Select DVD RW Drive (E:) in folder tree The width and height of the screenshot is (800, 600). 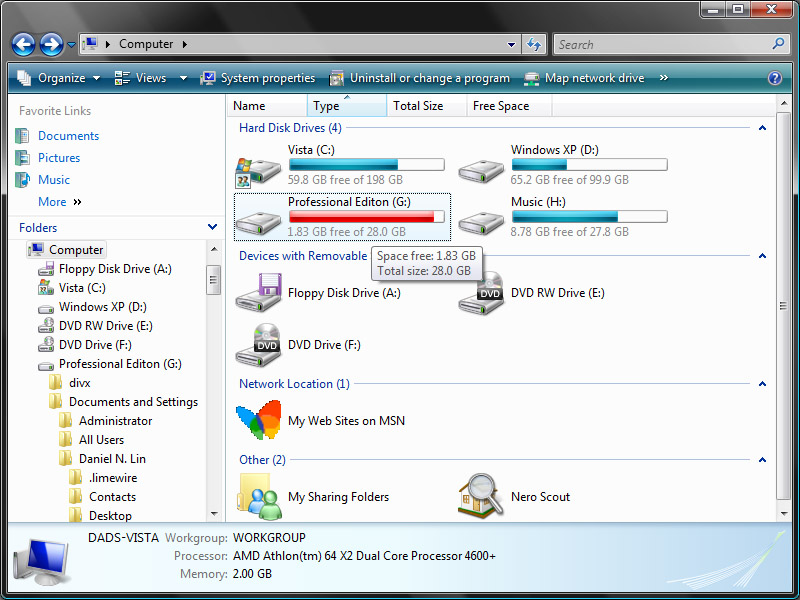click(106, 326)
